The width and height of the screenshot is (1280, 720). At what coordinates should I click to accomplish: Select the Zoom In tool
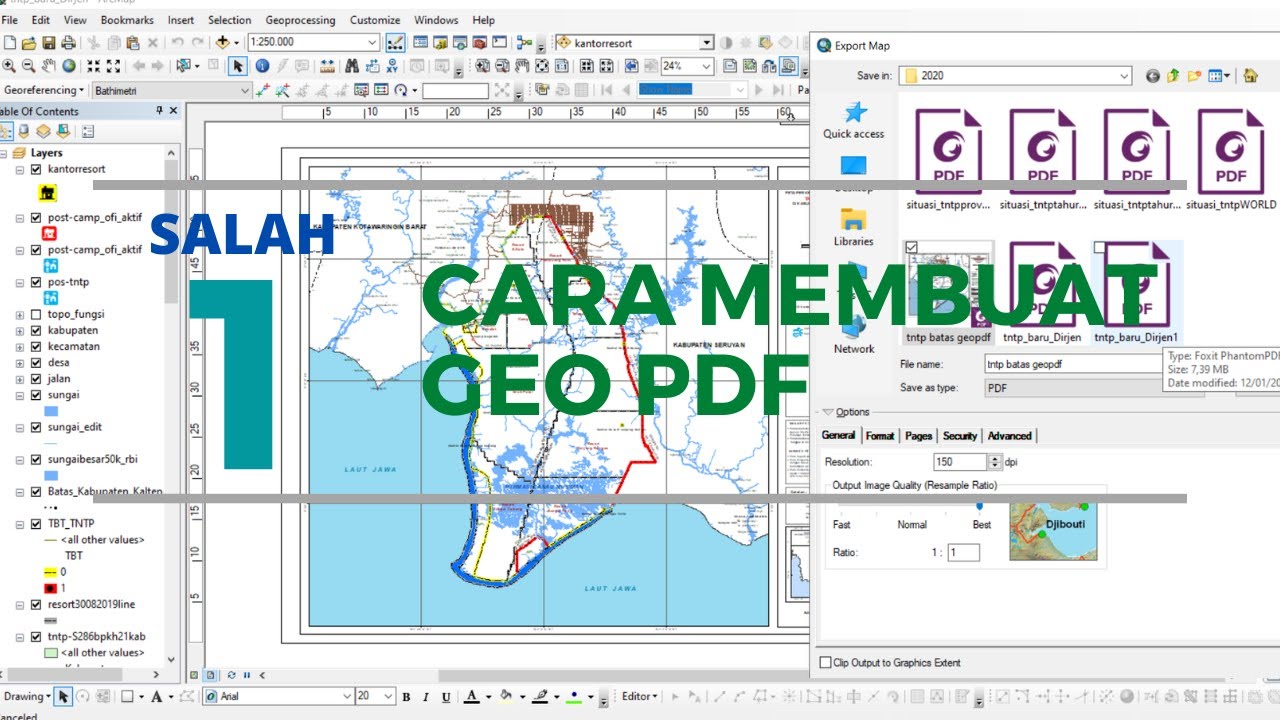pyautogui.click(x=9, y=66)
